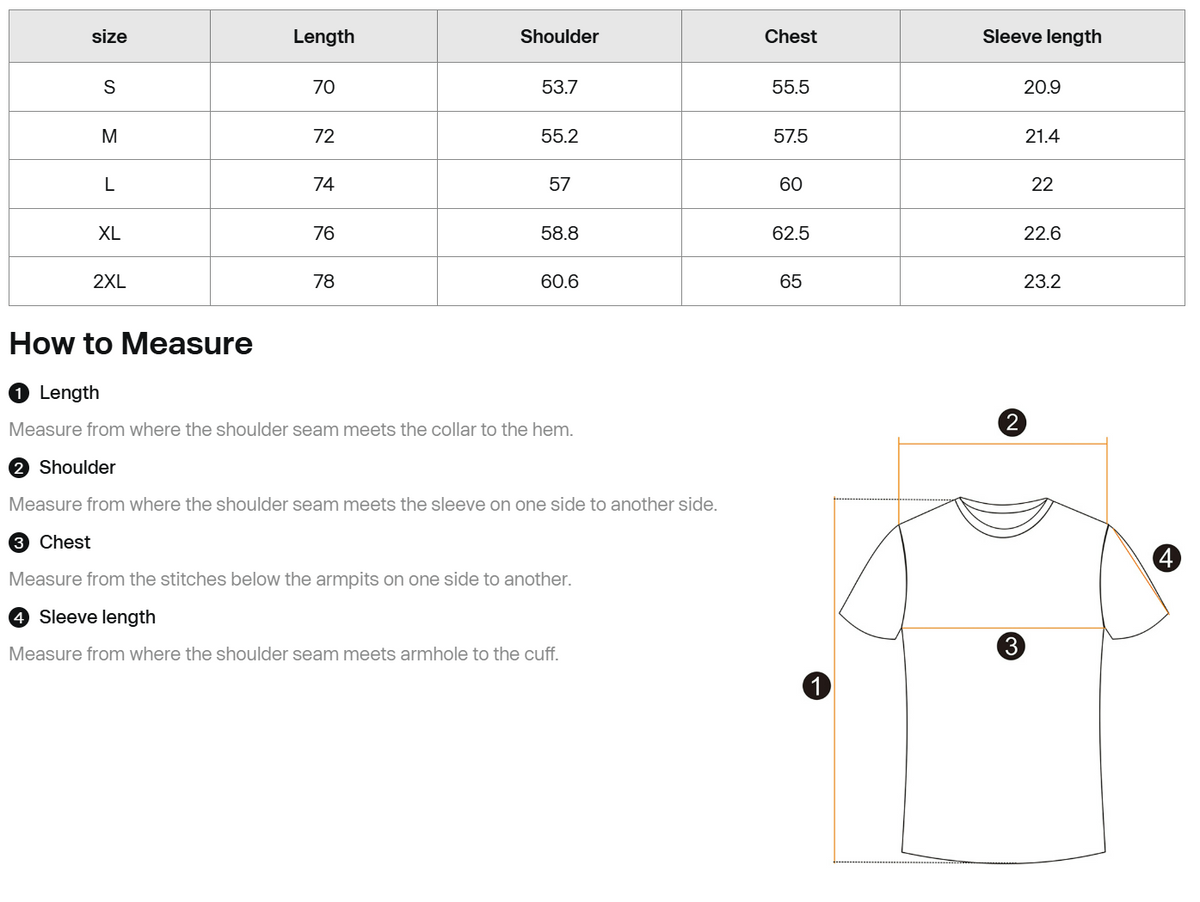The image size is (1200, 902).
Task: Click the number 2 bullet beside Shoulder heading
Action: (x=19, y=468)
